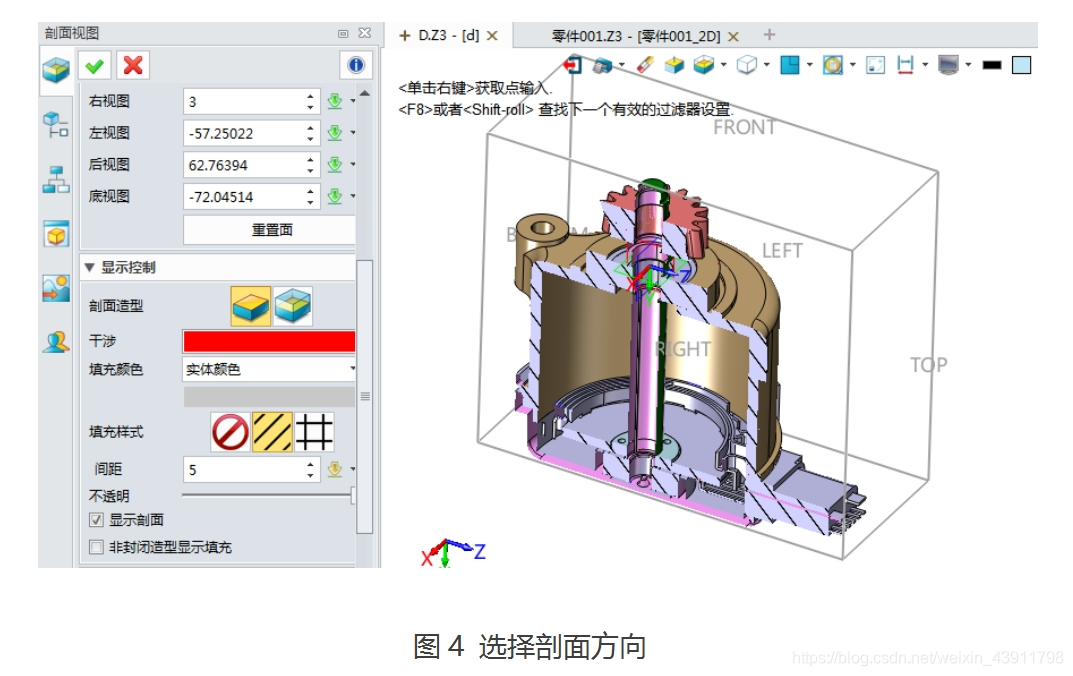Viewport: 1073px width, 676px height.
Task: Open dropdown arrow beside the printer toolbar icon
Action: coord(621,65)
